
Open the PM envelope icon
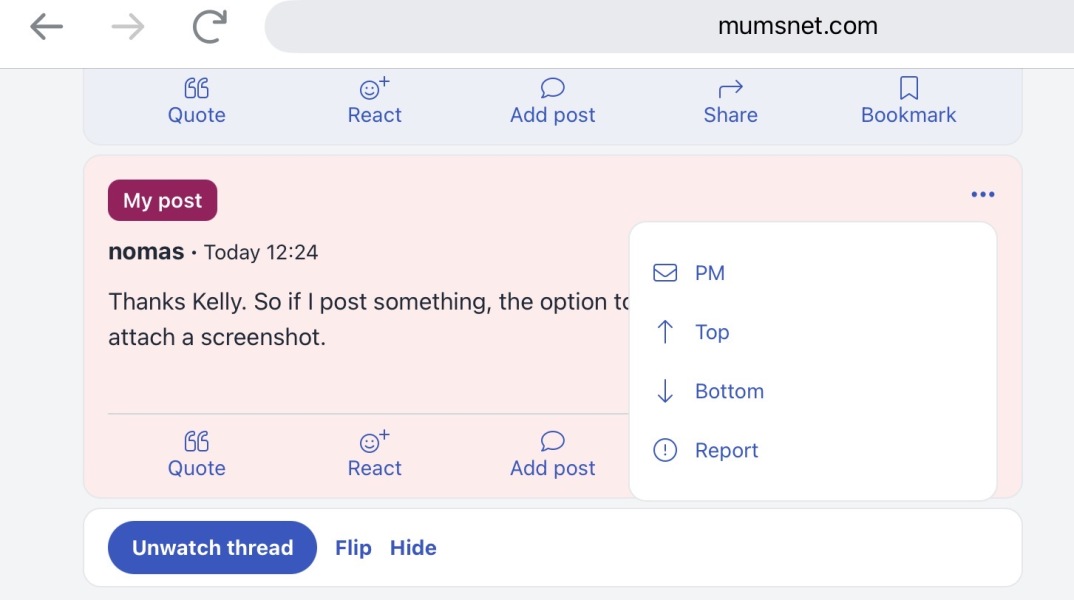(665, 272)
